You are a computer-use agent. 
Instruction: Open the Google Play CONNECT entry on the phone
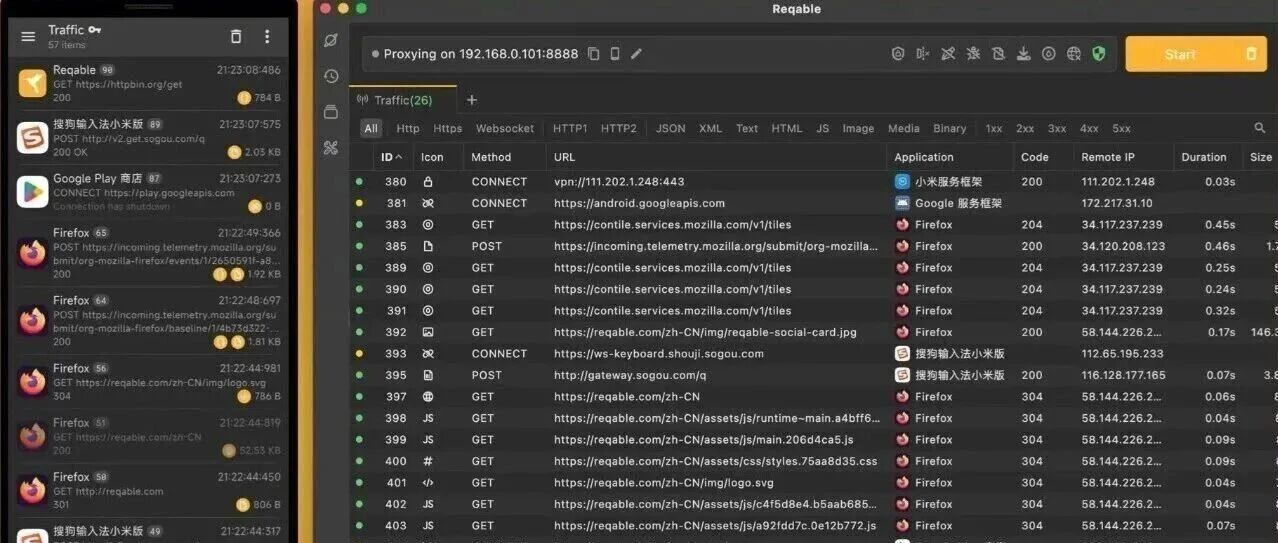(x=150, y=192)
